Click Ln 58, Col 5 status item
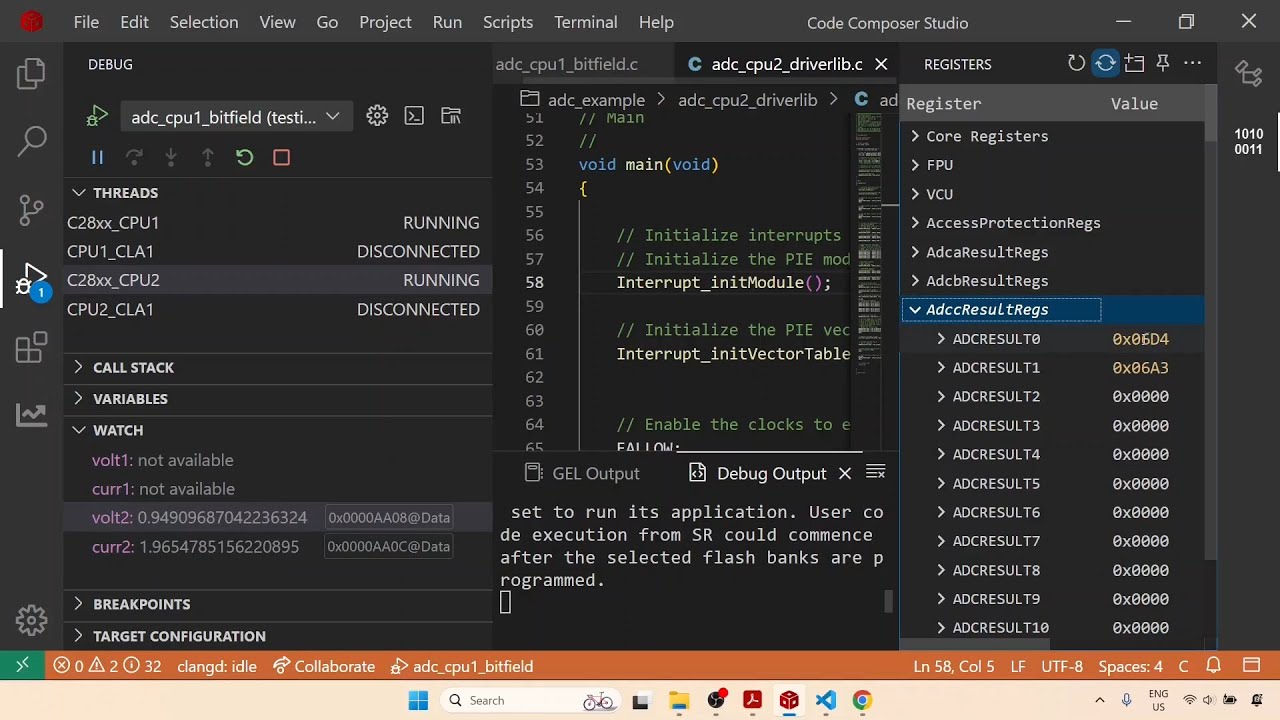 coord(954,666)
